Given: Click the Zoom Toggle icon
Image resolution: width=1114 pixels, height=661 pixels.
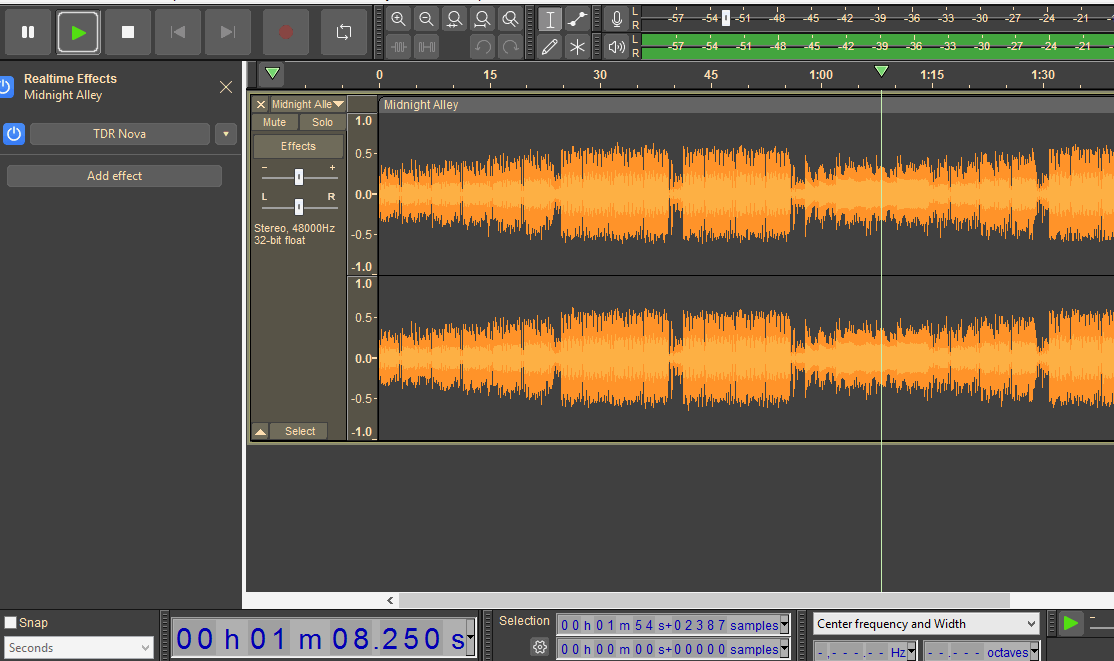Looking at the screenshot, I should (x=510, y=19).
